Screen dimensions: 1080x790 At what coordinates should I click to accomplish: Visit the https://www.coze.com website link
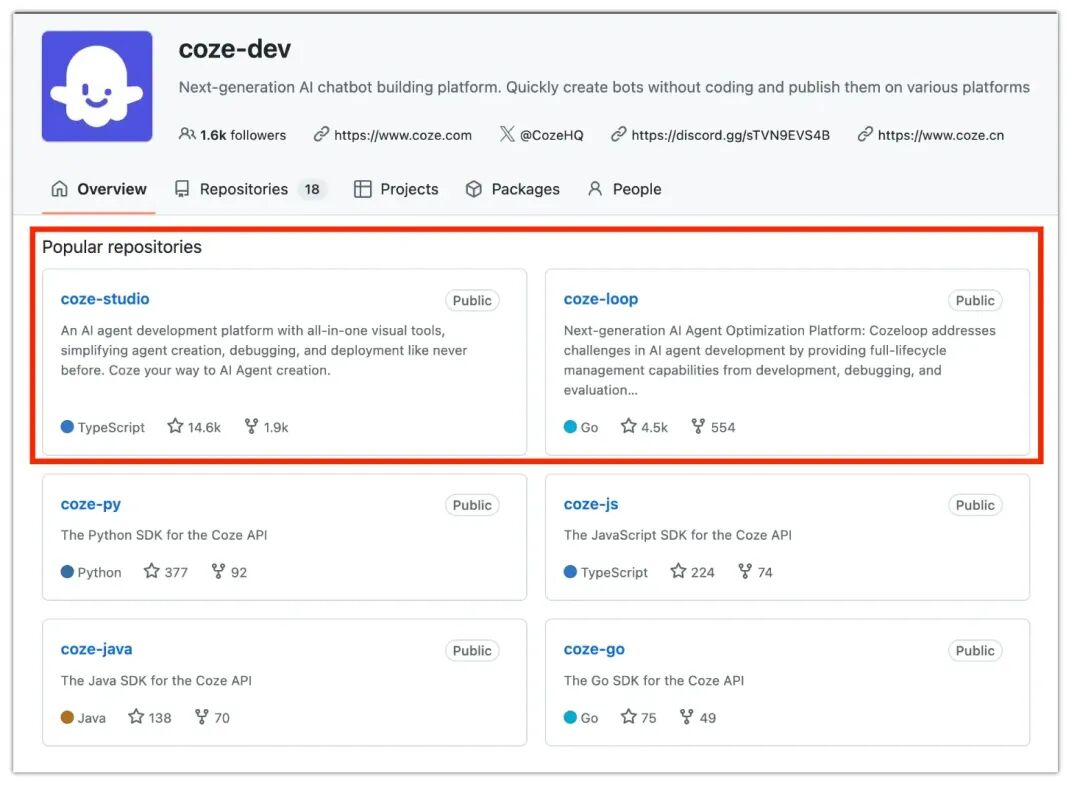(x=402, y=135)
